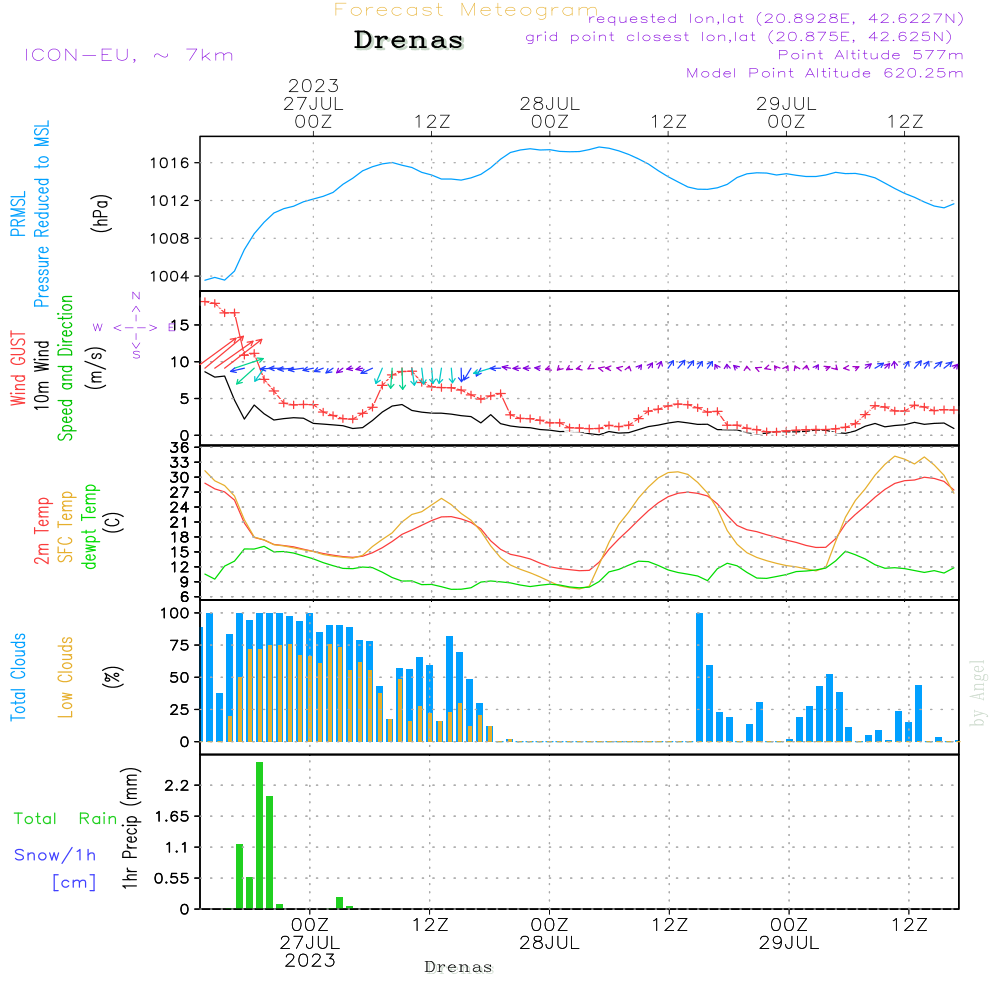Screen dimensions: 1000x1000
Task: Click the '2m Temp' red legend label
Action: click(41, 531)
